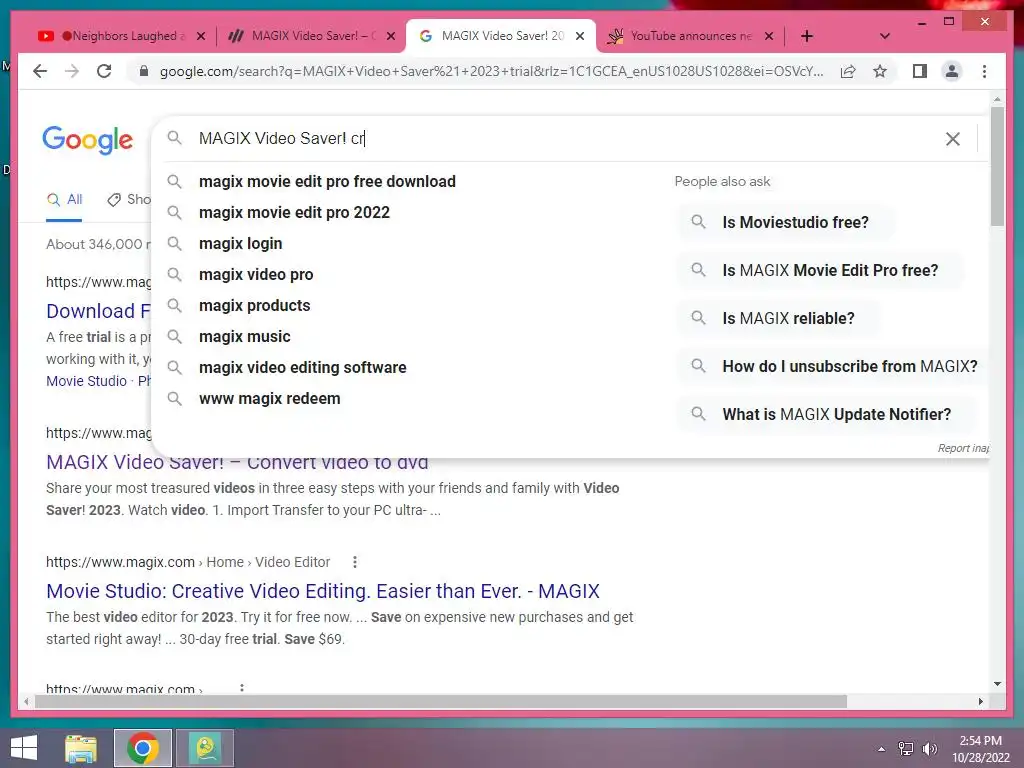Open 'What is MAGIX Update Notifier?'
Screen dimensions: 1024x768
tap(827, 414)
